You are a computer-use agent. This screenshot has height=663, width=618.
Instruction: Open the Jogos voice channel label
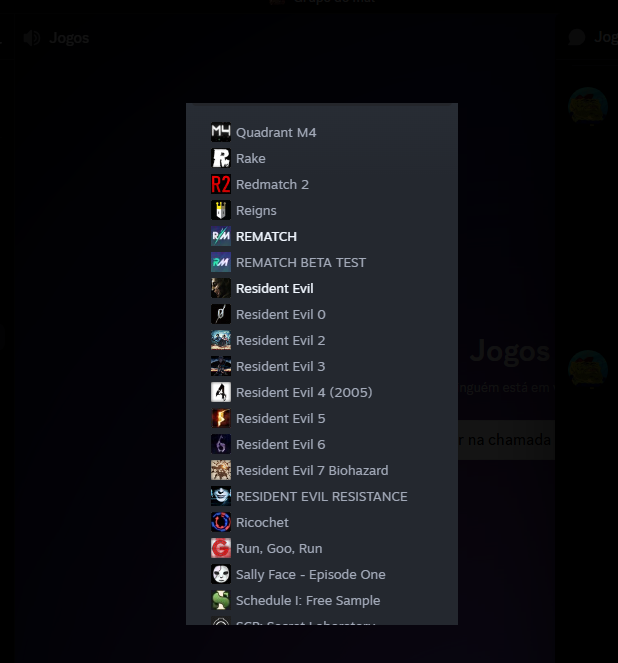[x=69, y=38]
